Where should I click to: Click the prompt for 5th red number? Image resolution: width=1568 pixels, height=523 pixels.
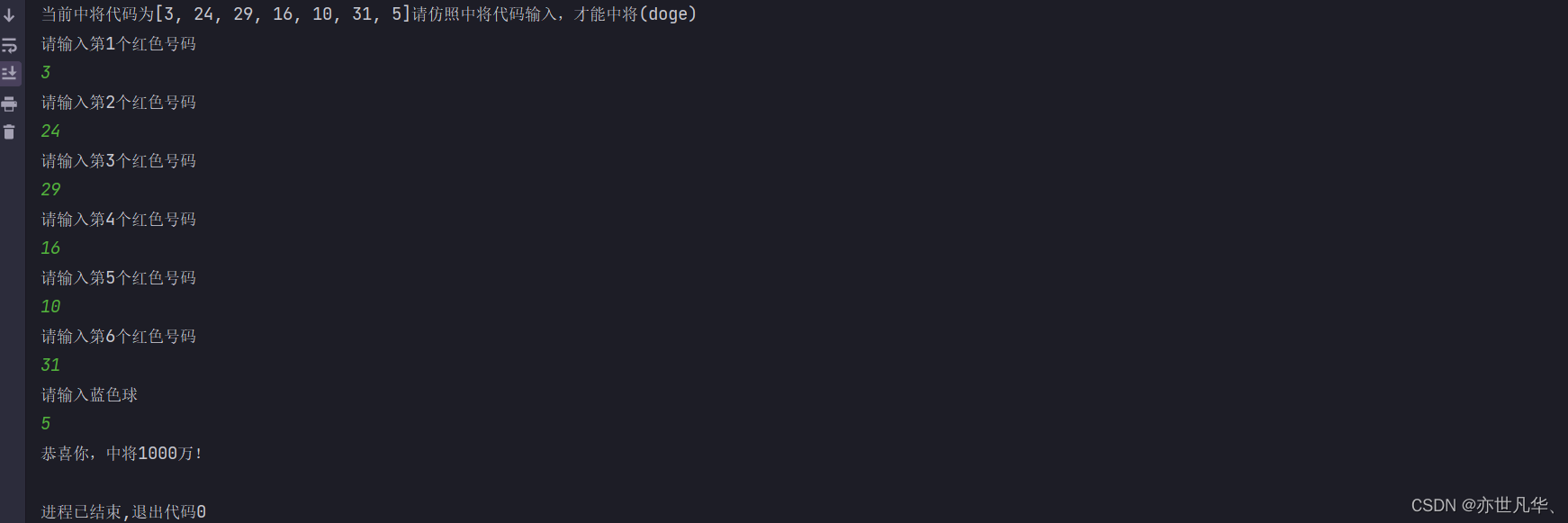coord(119,278)
